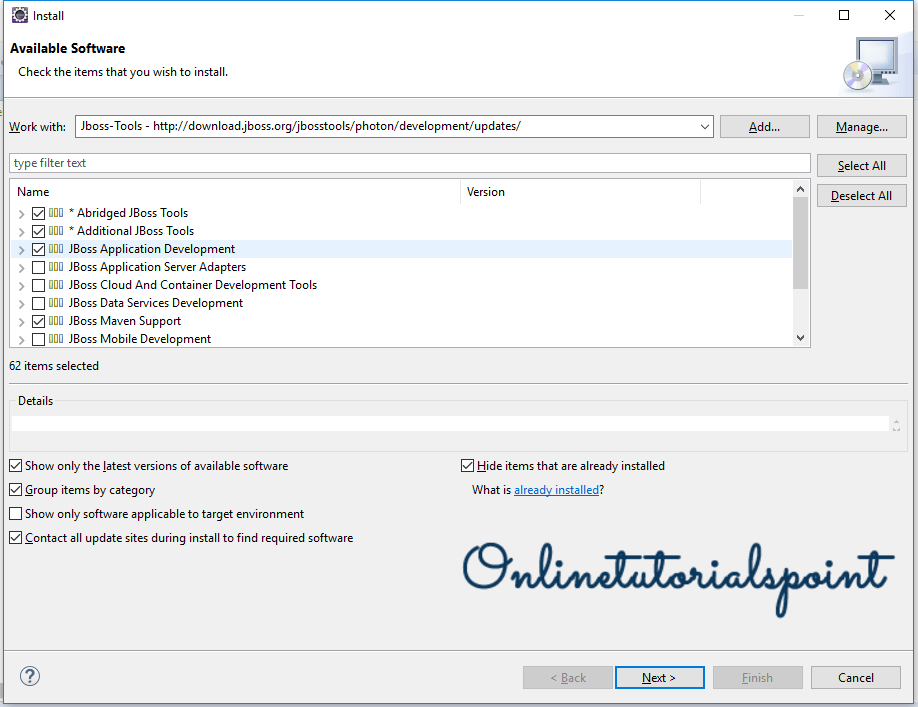The height and width of the screenshot is (707, 918).
Task: Click the JBoss Application Server Adapters category icon
Action: pos(57,266)
